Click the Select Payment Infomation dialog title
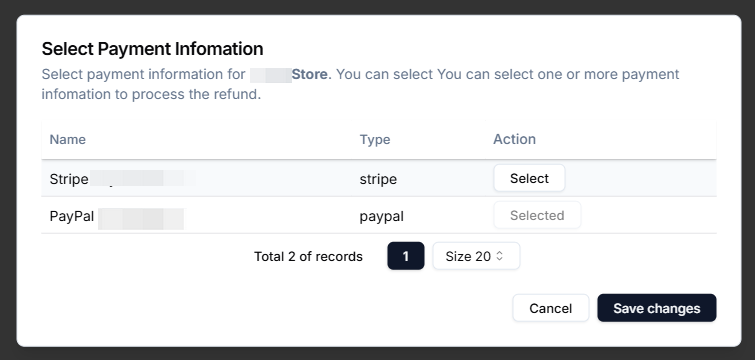This screenshot has width=755, height=360. (152, 49)
